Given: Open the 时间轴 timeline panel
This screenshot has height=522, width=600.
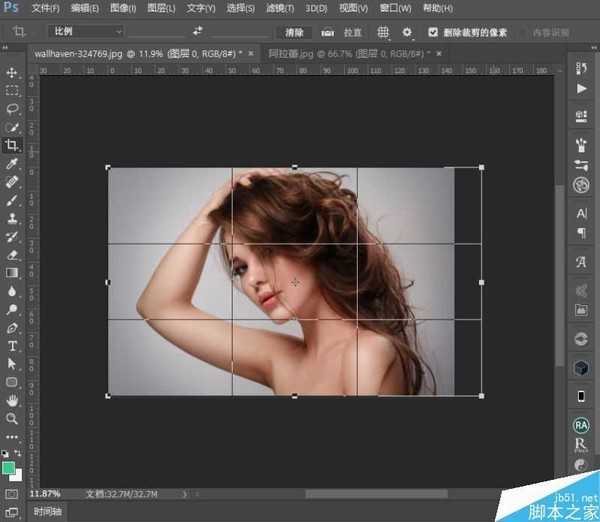Looking at the screenshot, I should (x=48, y=511).
